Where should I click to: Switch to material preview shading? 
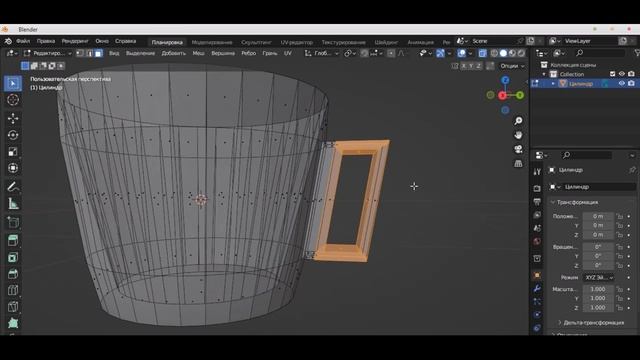(512, 53)
